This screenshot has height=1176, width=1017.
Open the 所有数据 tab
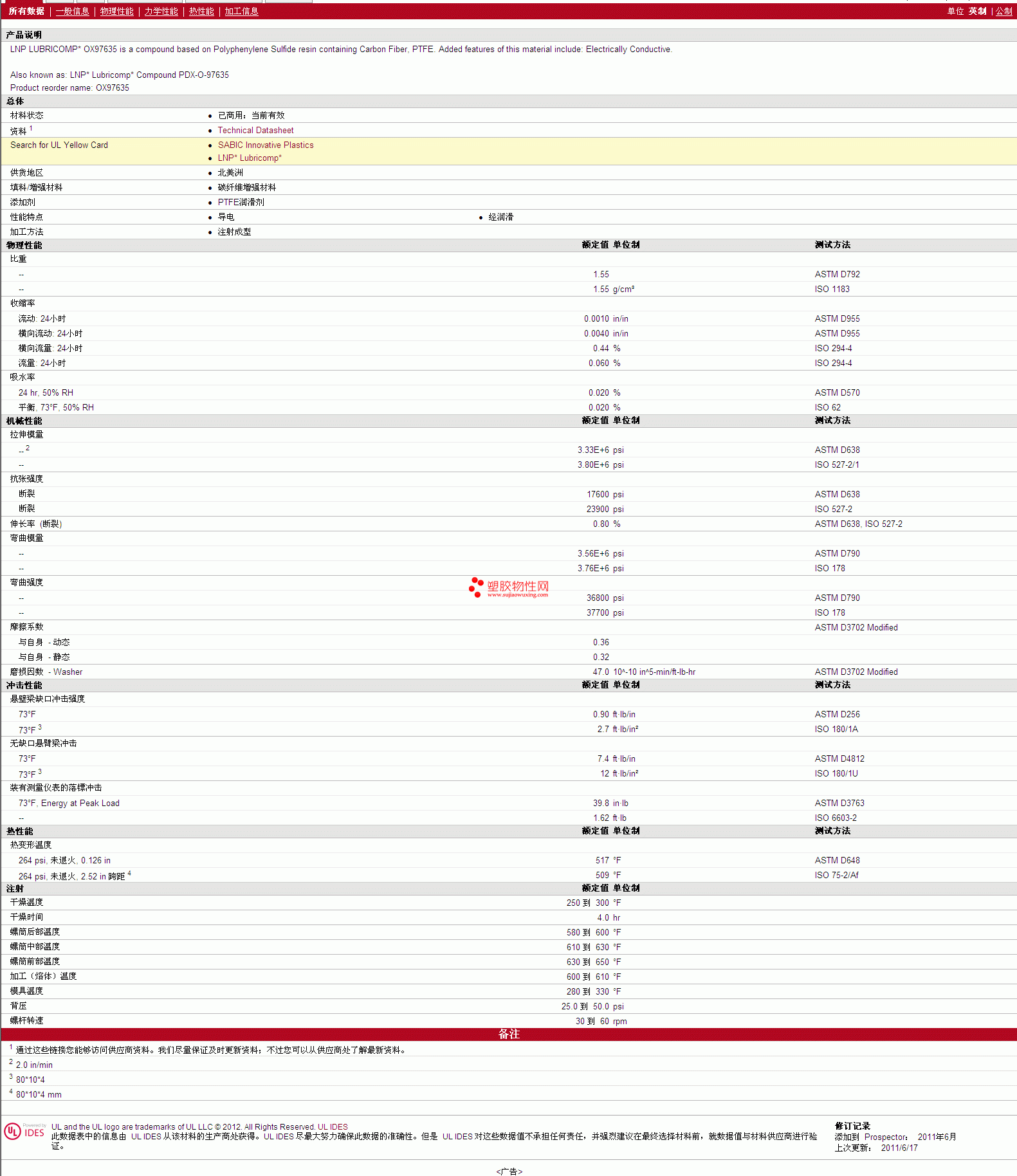click(x=26, y=11)
